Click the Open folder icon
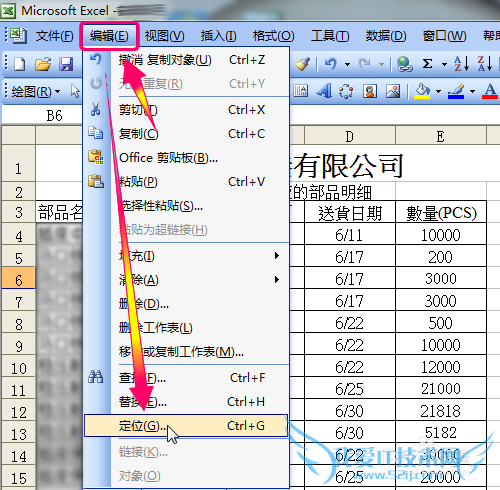500x490 pixels. point(43,64)
